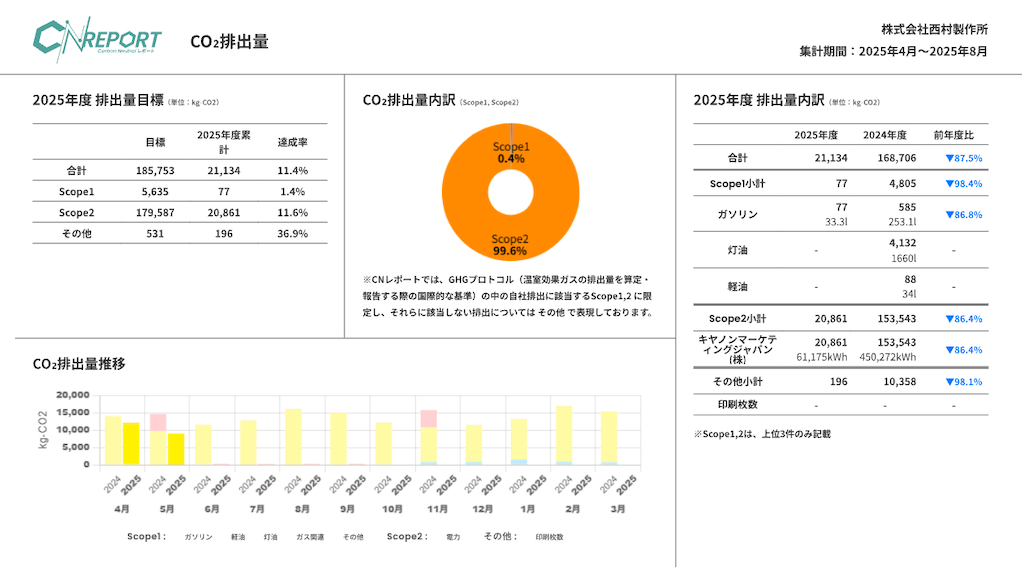Click the CN REPORT logo

[x=97, y=41]
